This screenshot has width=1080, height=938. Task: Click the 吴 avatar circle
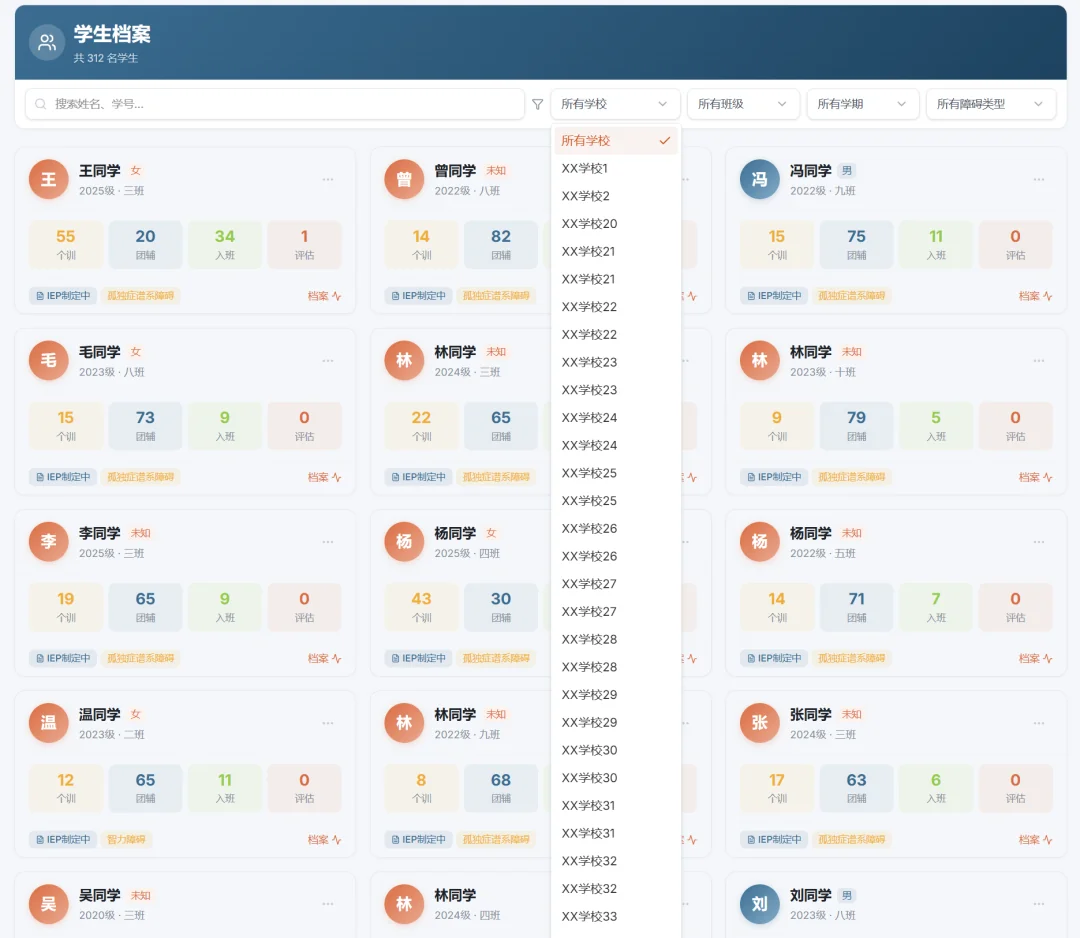pos(48,904)
